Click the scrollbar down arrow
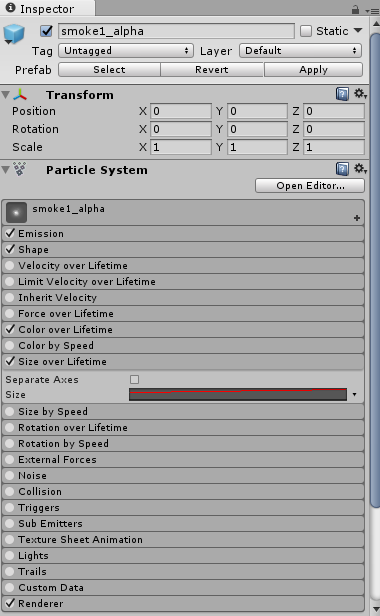The width and height of the screenshot is (380, 616). [375, 610]
